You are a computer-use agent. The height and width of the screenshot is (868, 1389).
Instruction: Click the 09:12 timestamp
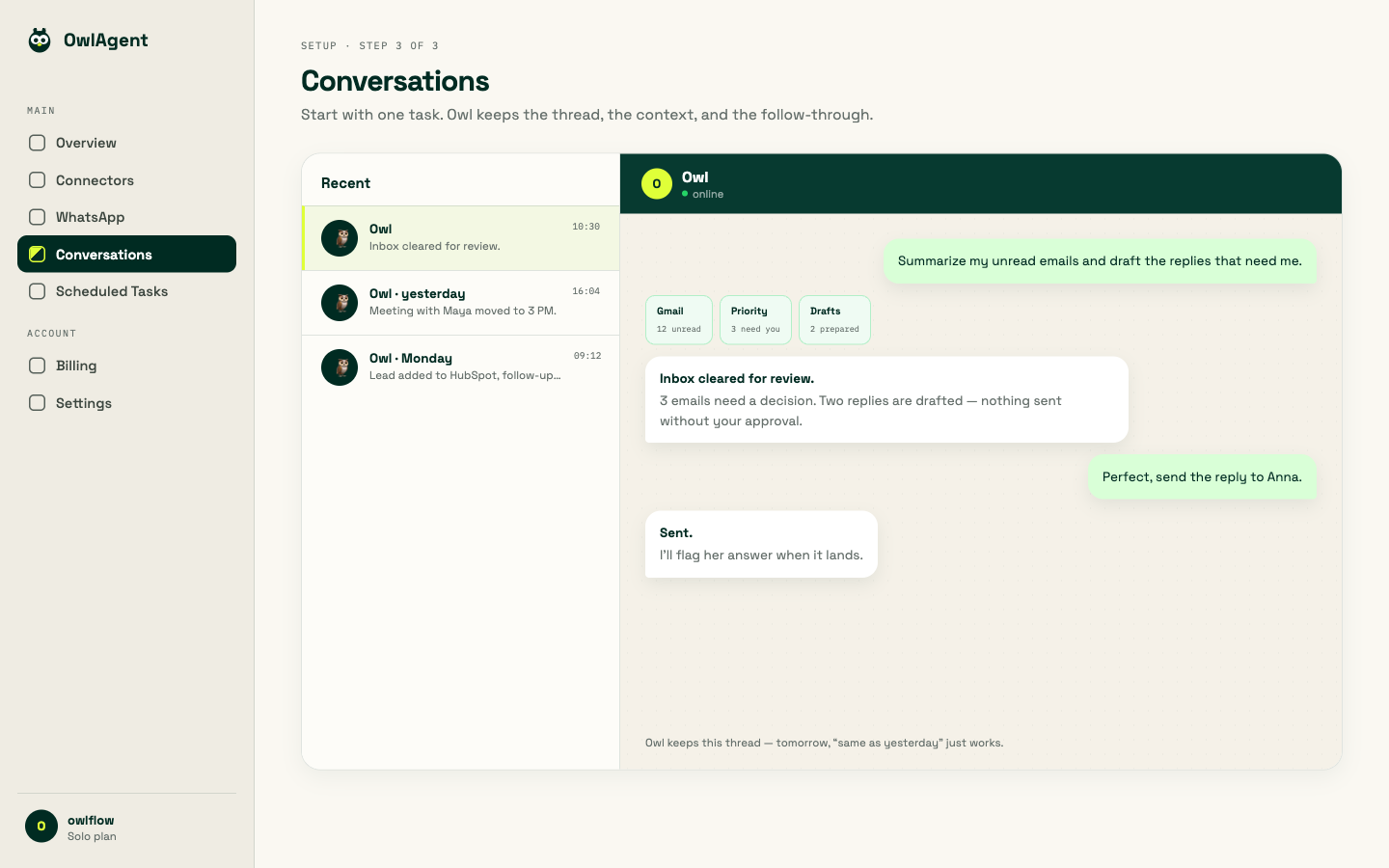click(587, 356)
